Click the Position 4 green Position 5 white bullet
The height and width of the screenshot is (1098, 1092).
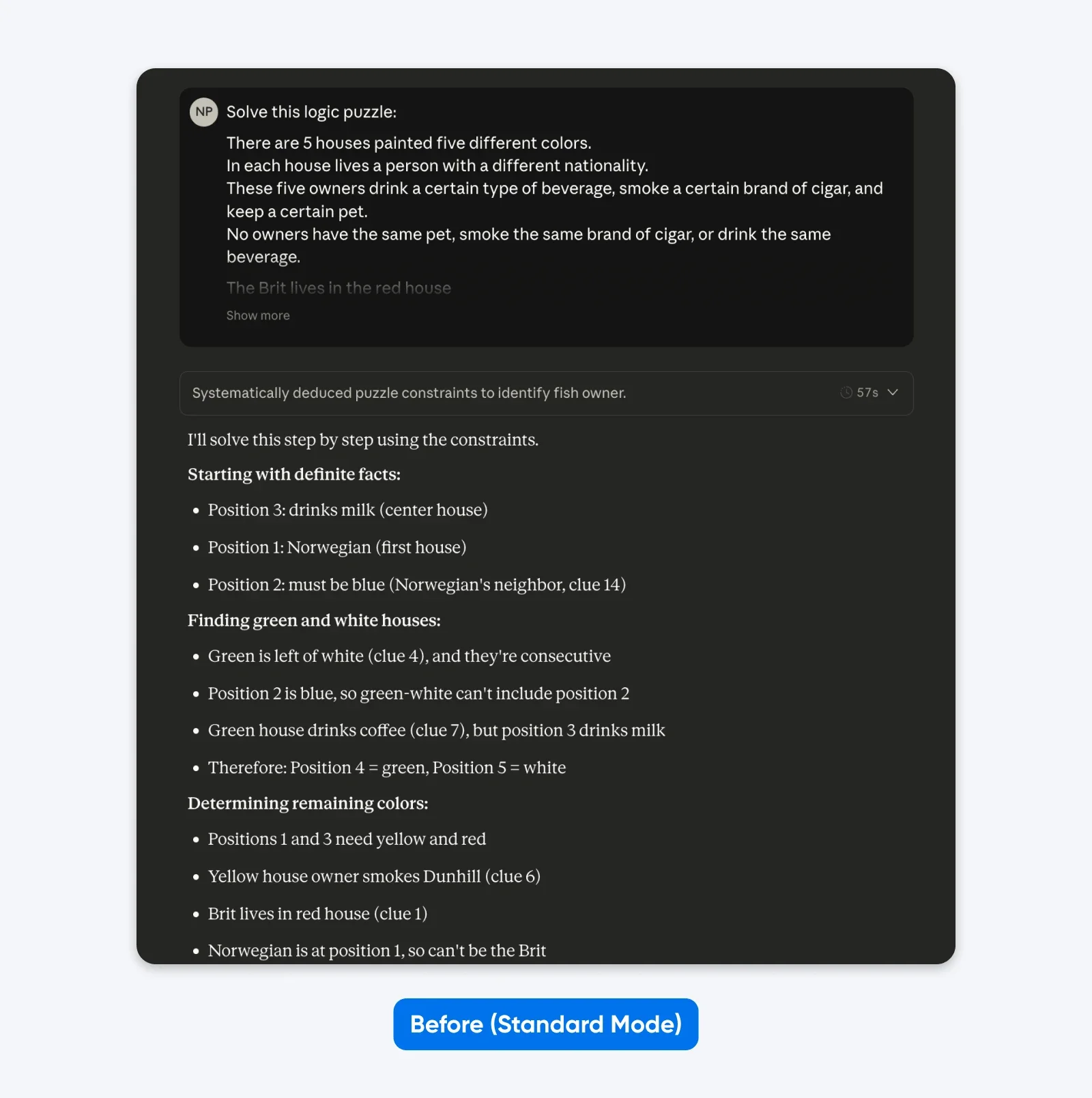click(386, 767)
